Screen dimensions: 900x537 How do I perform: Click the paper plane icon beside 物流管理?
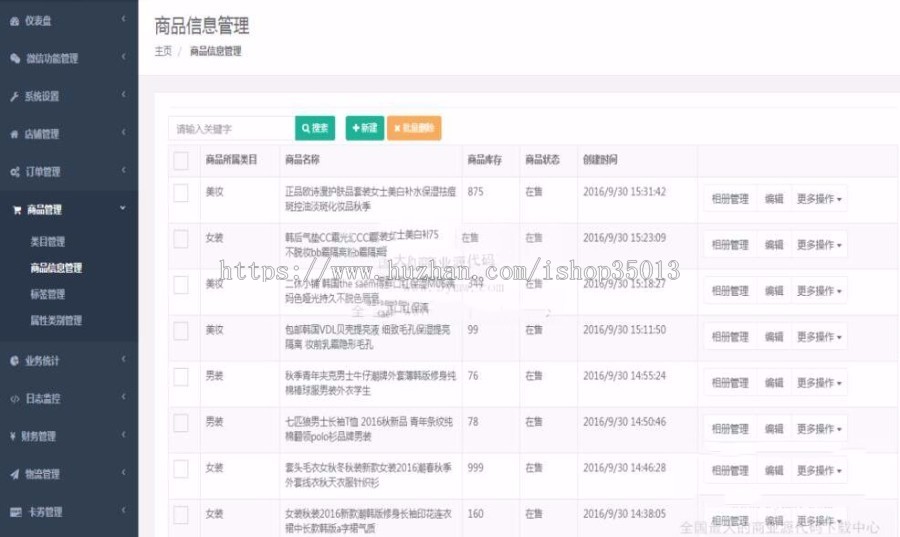tap(15, 474)
